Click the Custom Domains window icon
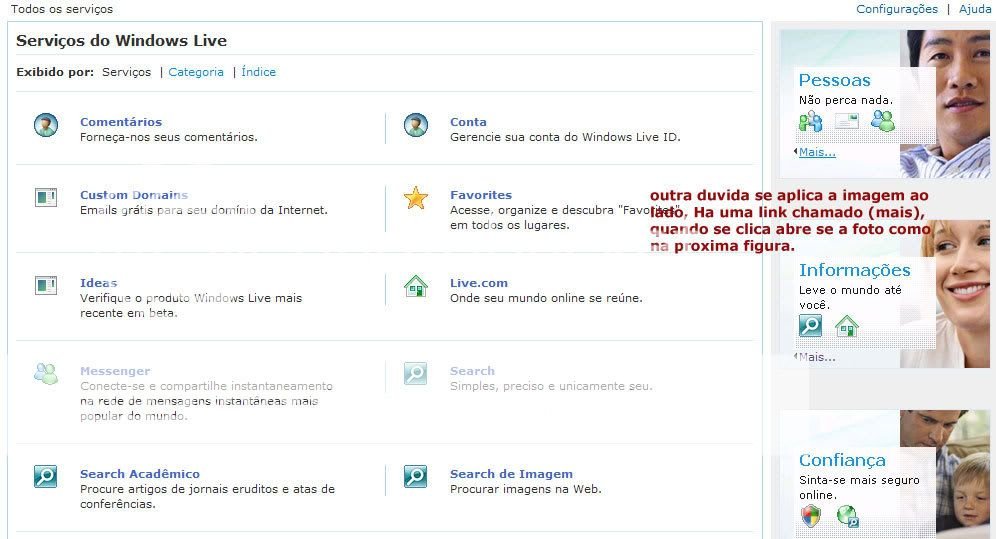 coord(46,197)
